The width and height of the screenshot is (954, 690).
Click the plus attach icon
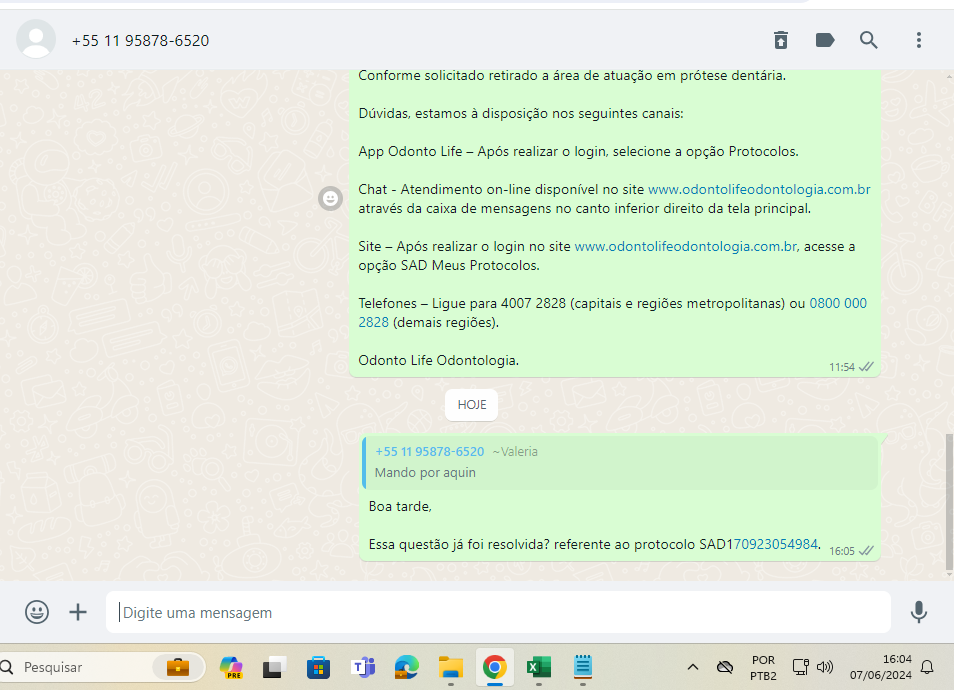(78, 612)
